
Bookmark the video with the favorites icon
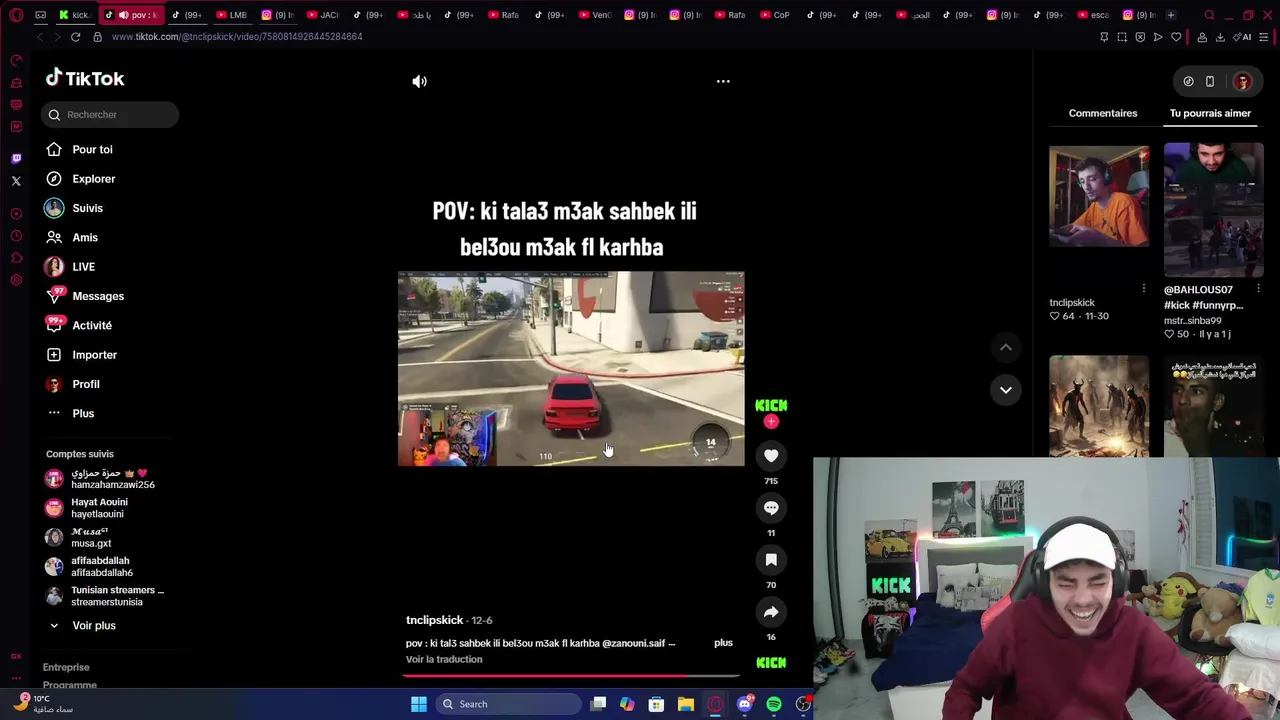pos(771,560)
